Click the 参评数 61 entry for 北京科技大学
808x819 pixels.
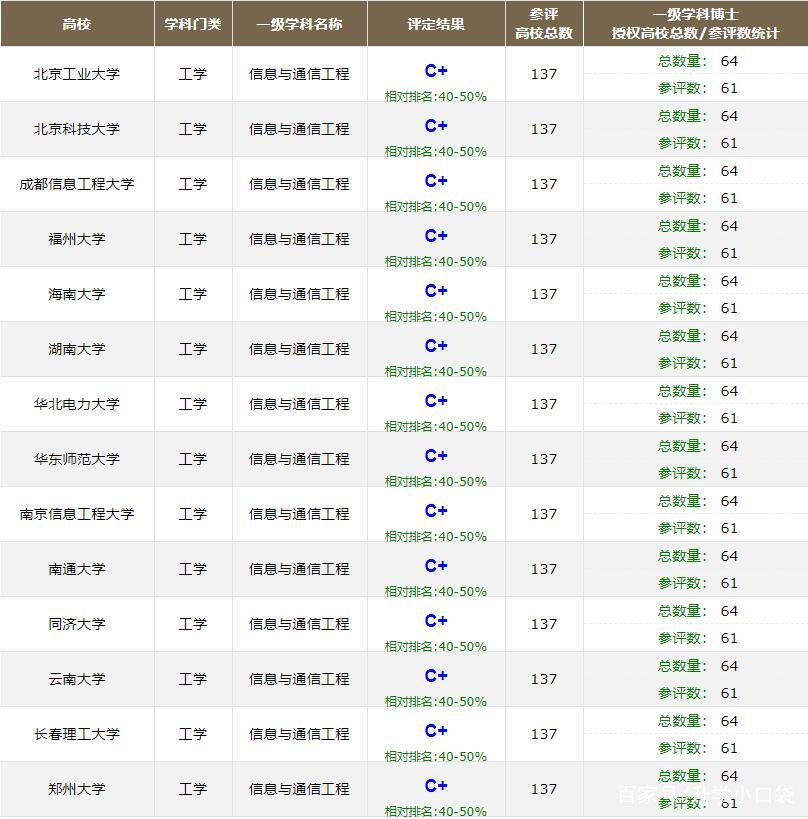point(697,143)
